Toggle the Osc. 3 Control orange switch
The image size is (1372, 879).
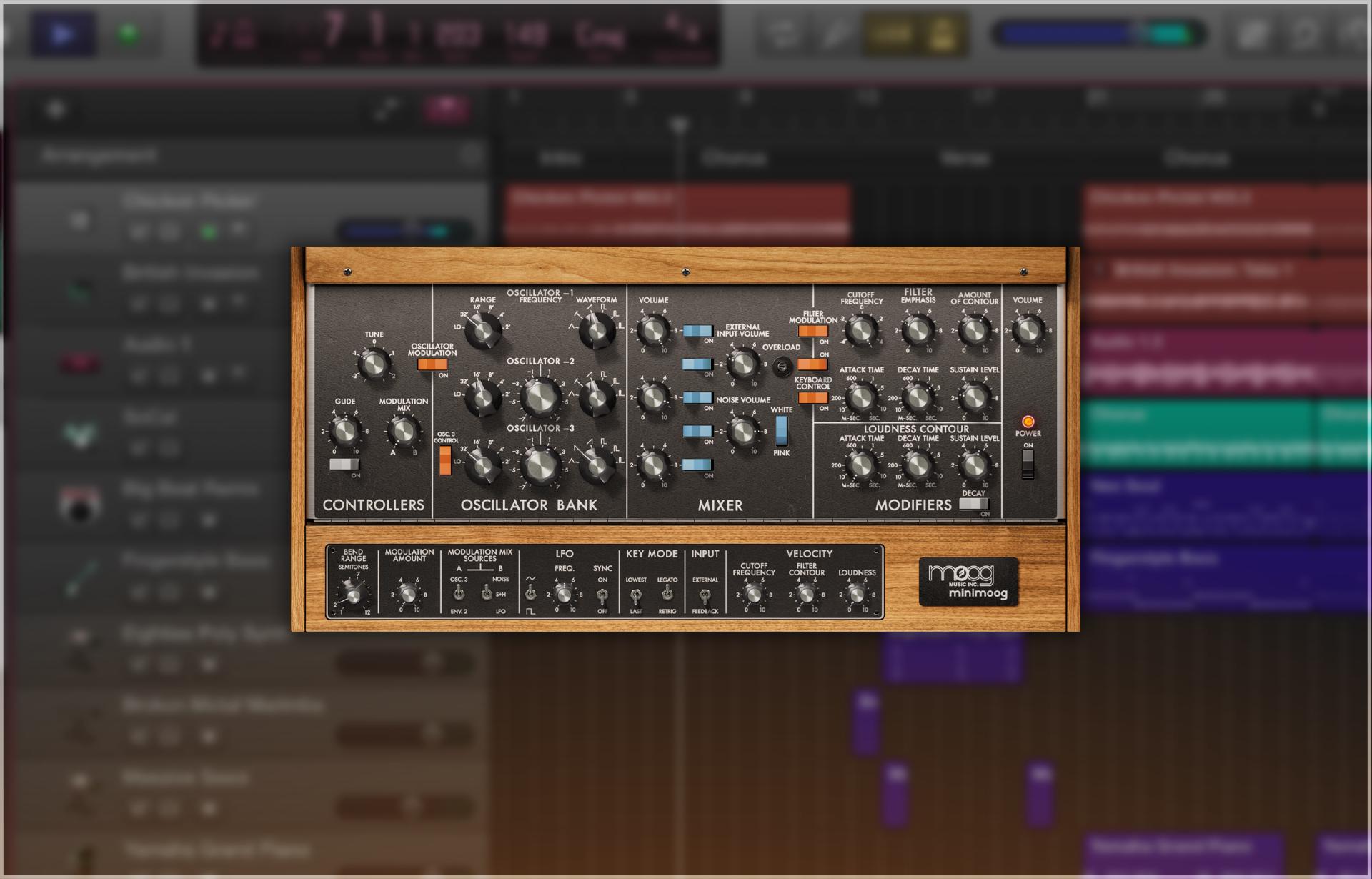pos(445,460)
